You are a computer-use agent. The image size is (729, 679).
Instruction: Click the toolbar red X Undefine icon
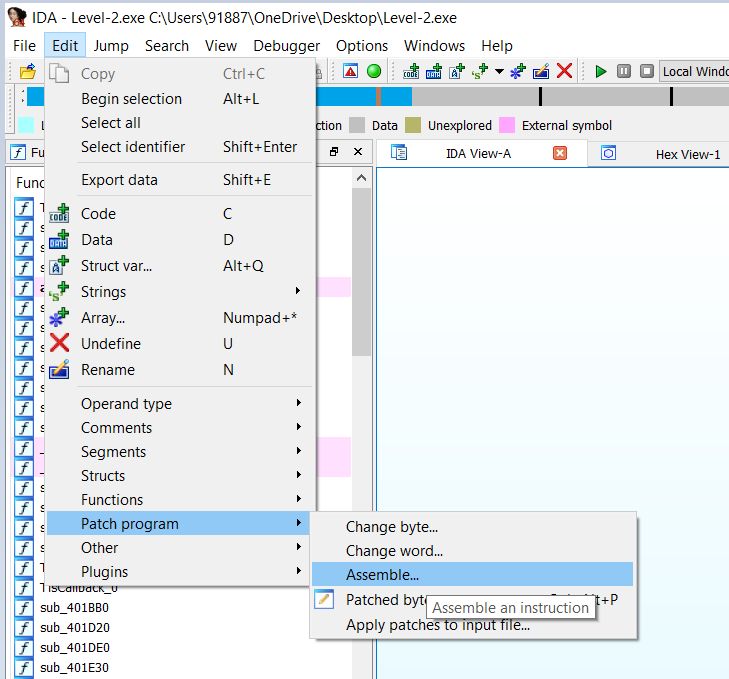pos(564,71)
